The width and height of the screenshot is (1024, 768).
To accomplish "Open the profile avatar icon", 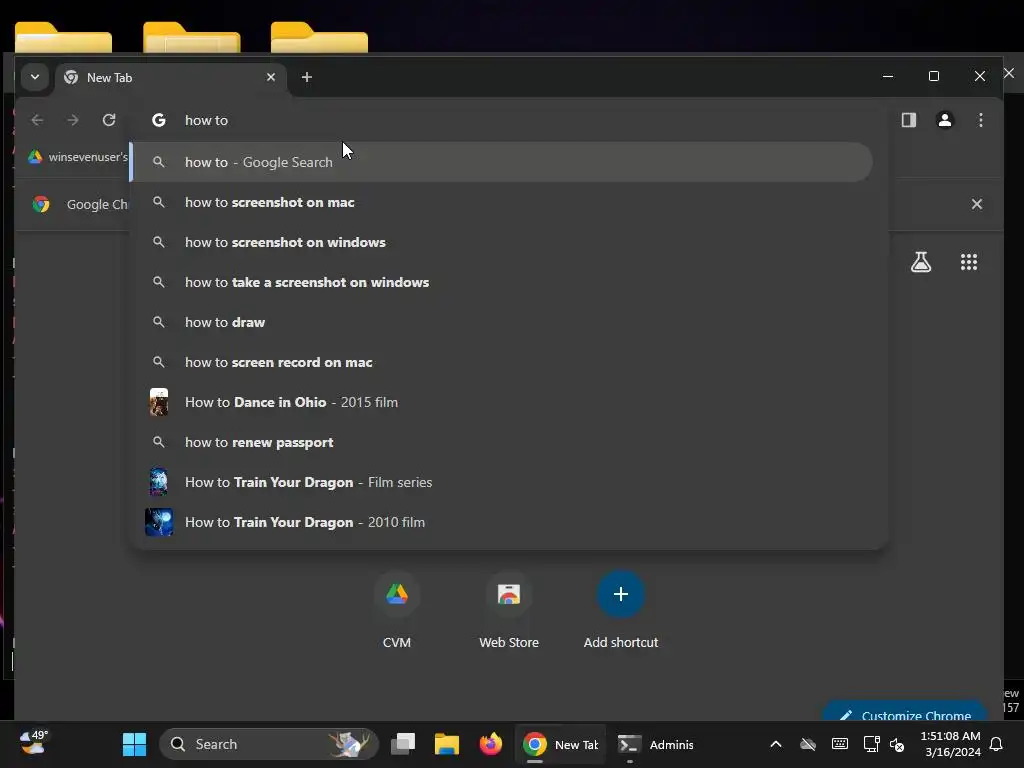I will 944,120.
